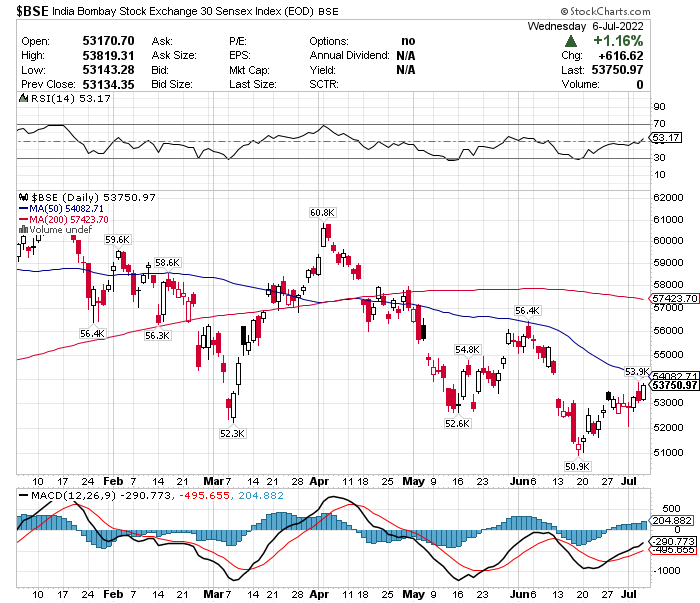Click the 58.6K high label in mid February
The image size is (700, 603).
point(167,262)
